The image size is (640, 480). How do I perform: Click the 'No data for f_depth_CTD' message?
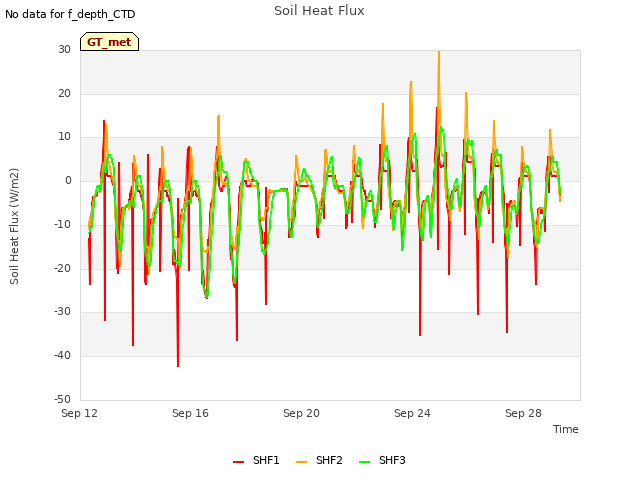pos(70,14)
